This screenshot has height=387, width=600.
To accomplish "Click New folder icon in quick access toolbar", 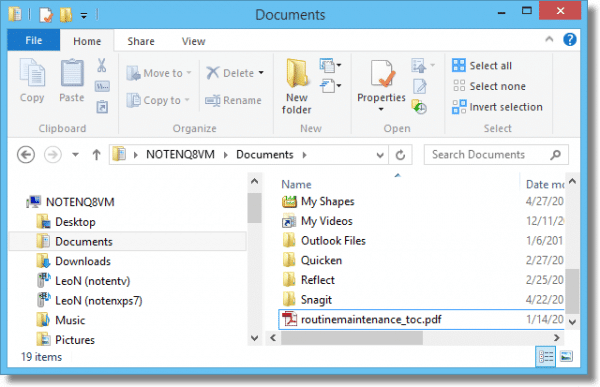I will click(66, 15).
